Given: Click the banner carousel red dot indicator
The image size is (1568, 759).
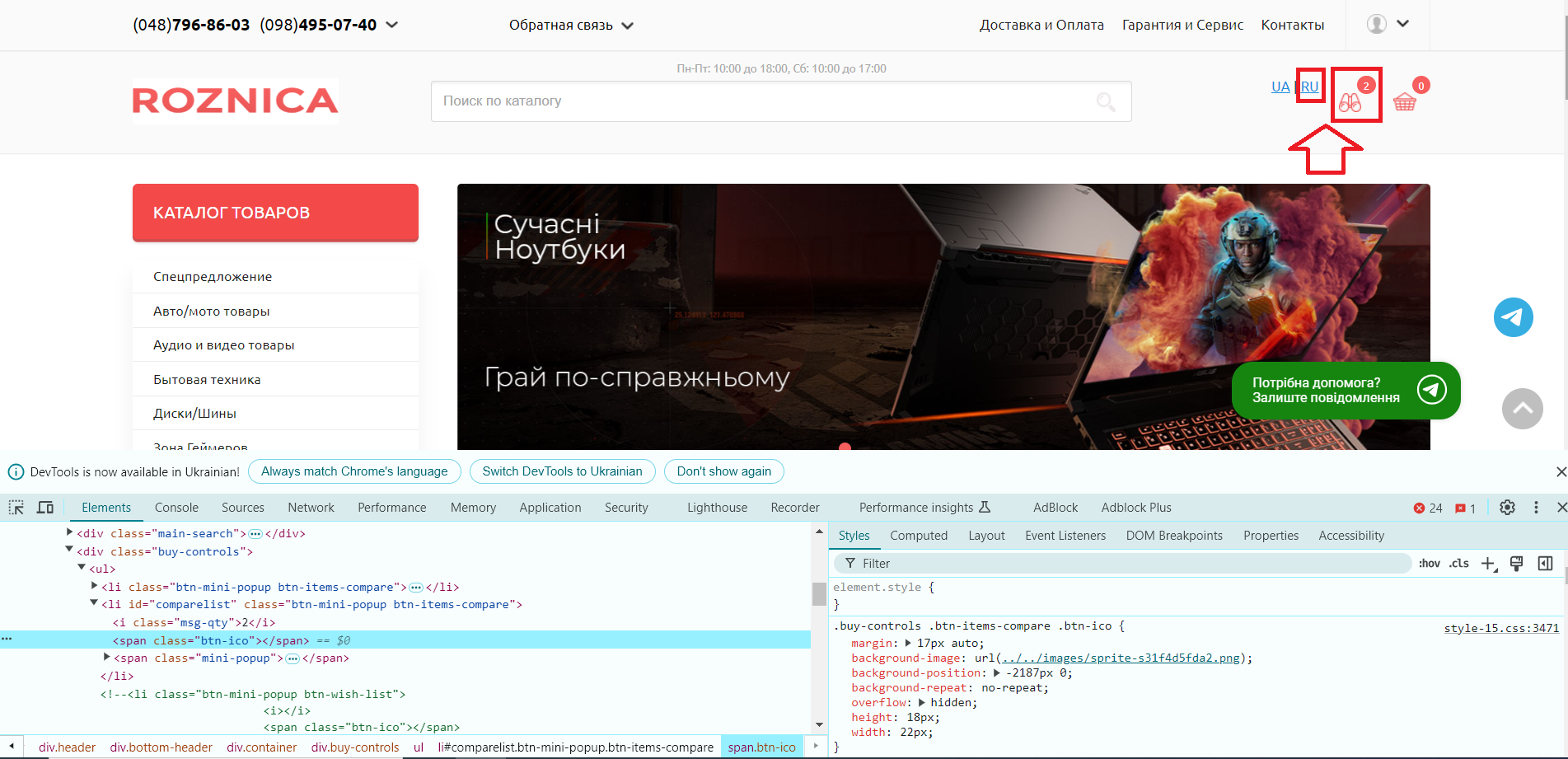Looking at the screenshot, I should 845,447.
